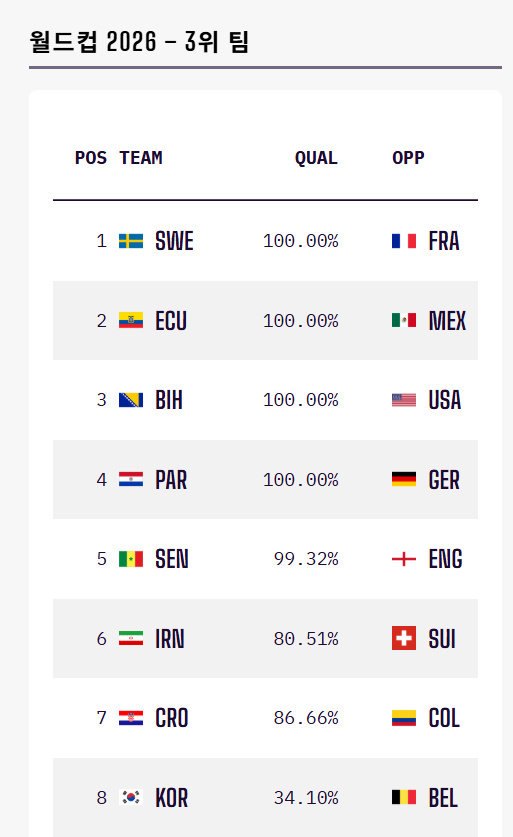Click the France flag in OPP column
513x837 pixels.
pos(404,241)
